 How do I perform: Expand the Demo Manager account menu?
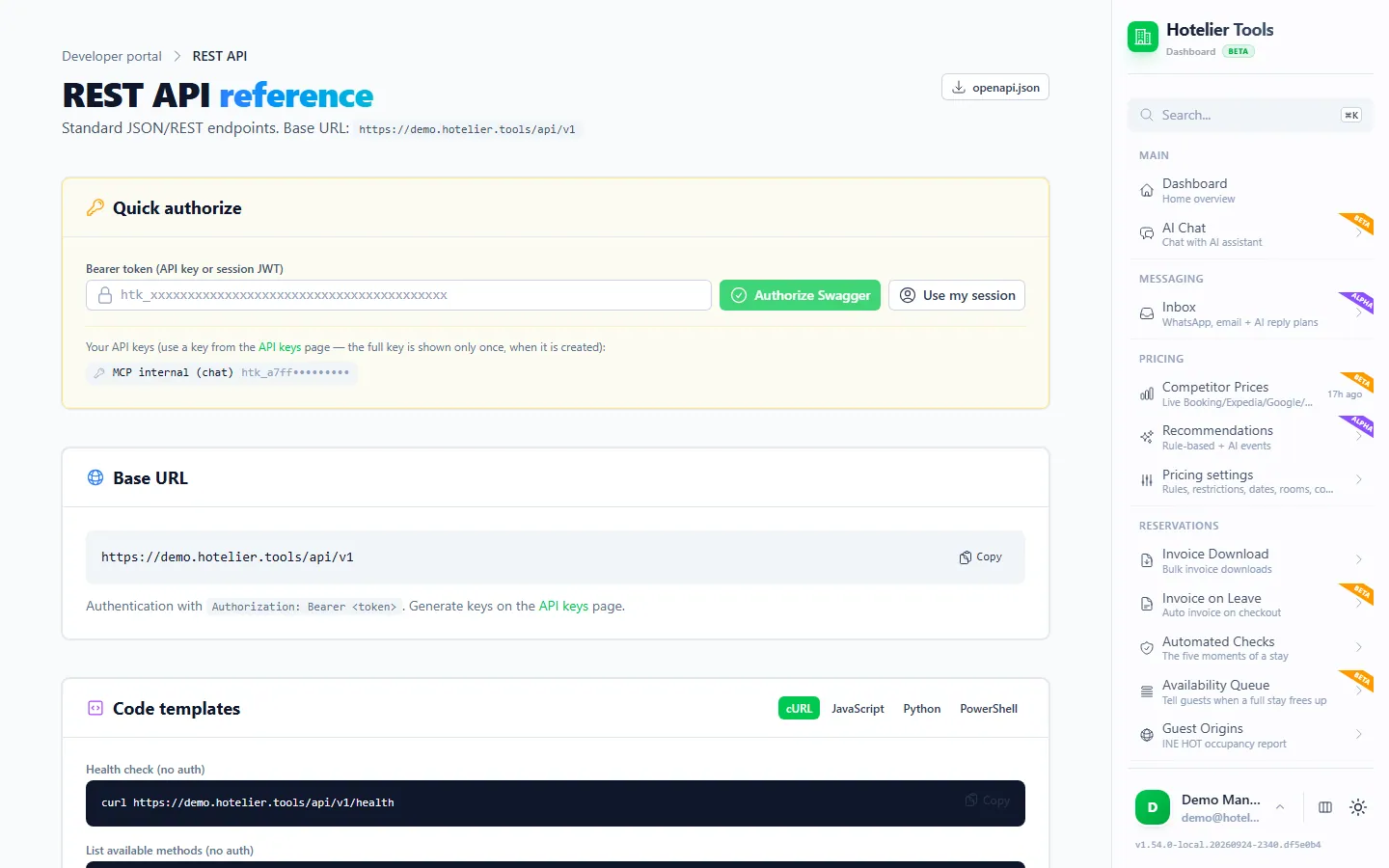(1280, 807)
